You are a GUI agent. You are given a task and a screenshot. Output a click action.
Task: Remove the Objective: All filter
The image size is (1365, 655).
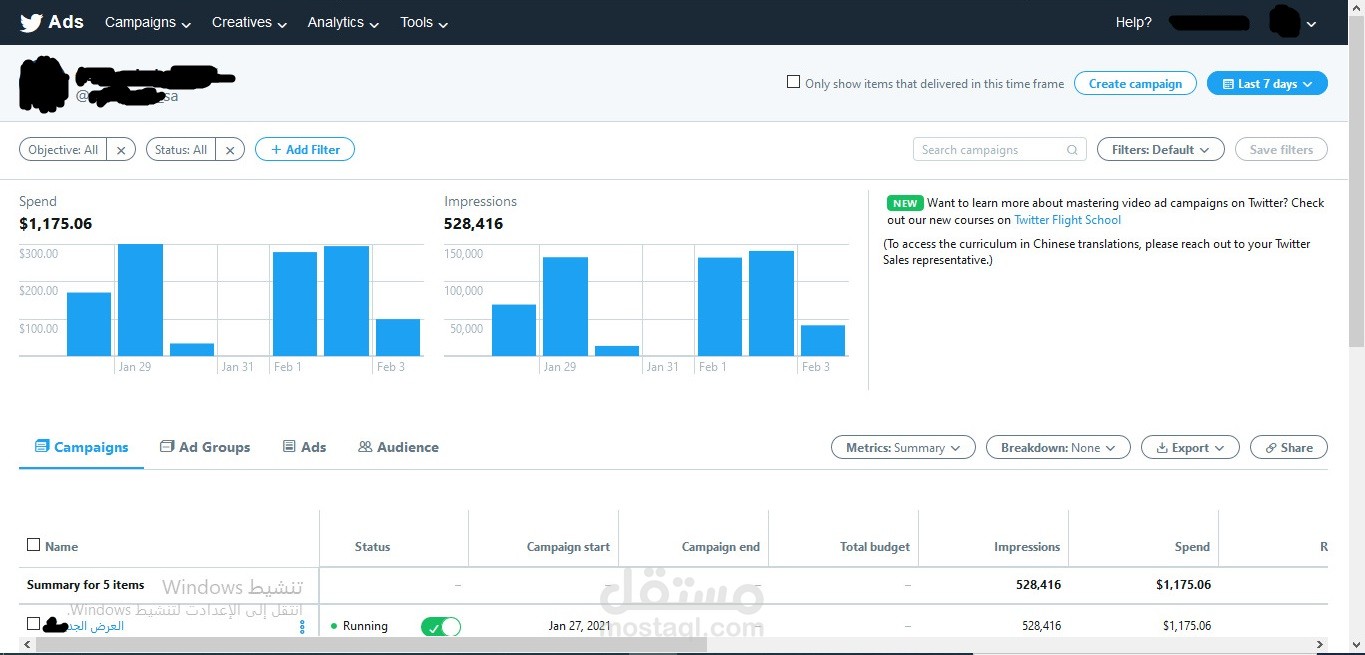click(120, 150)
